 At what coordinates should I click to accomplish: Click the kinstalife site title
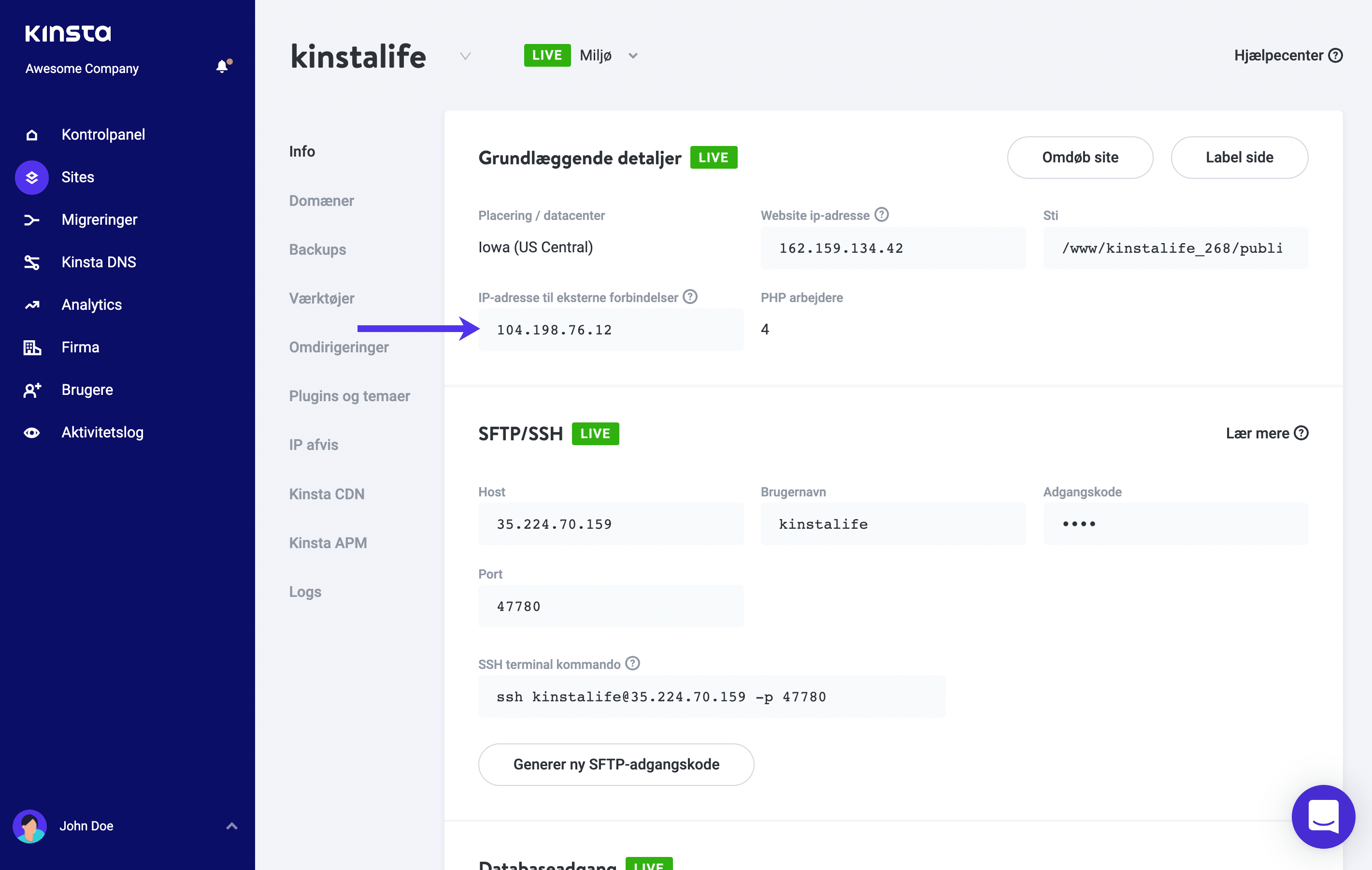[x=358, y=57]
